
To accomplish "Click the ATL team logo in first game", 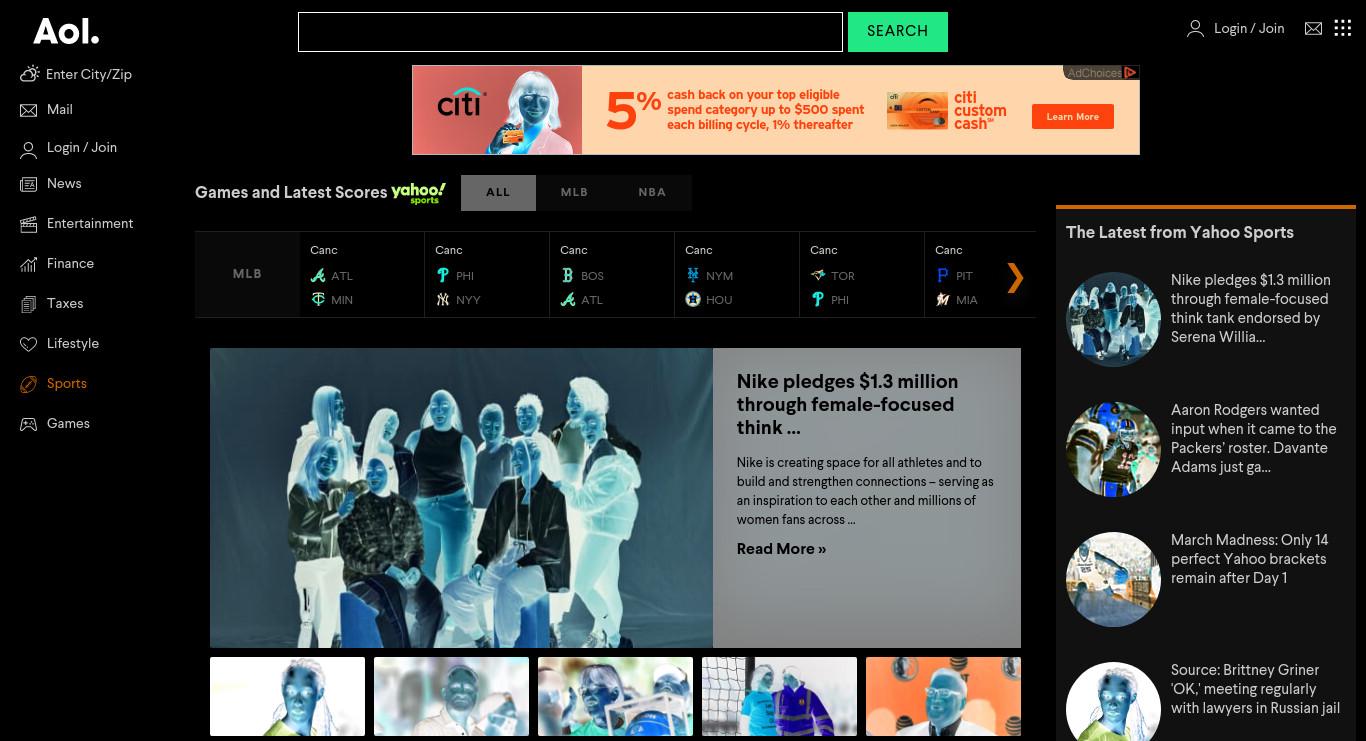I will [x=318, y=275].
